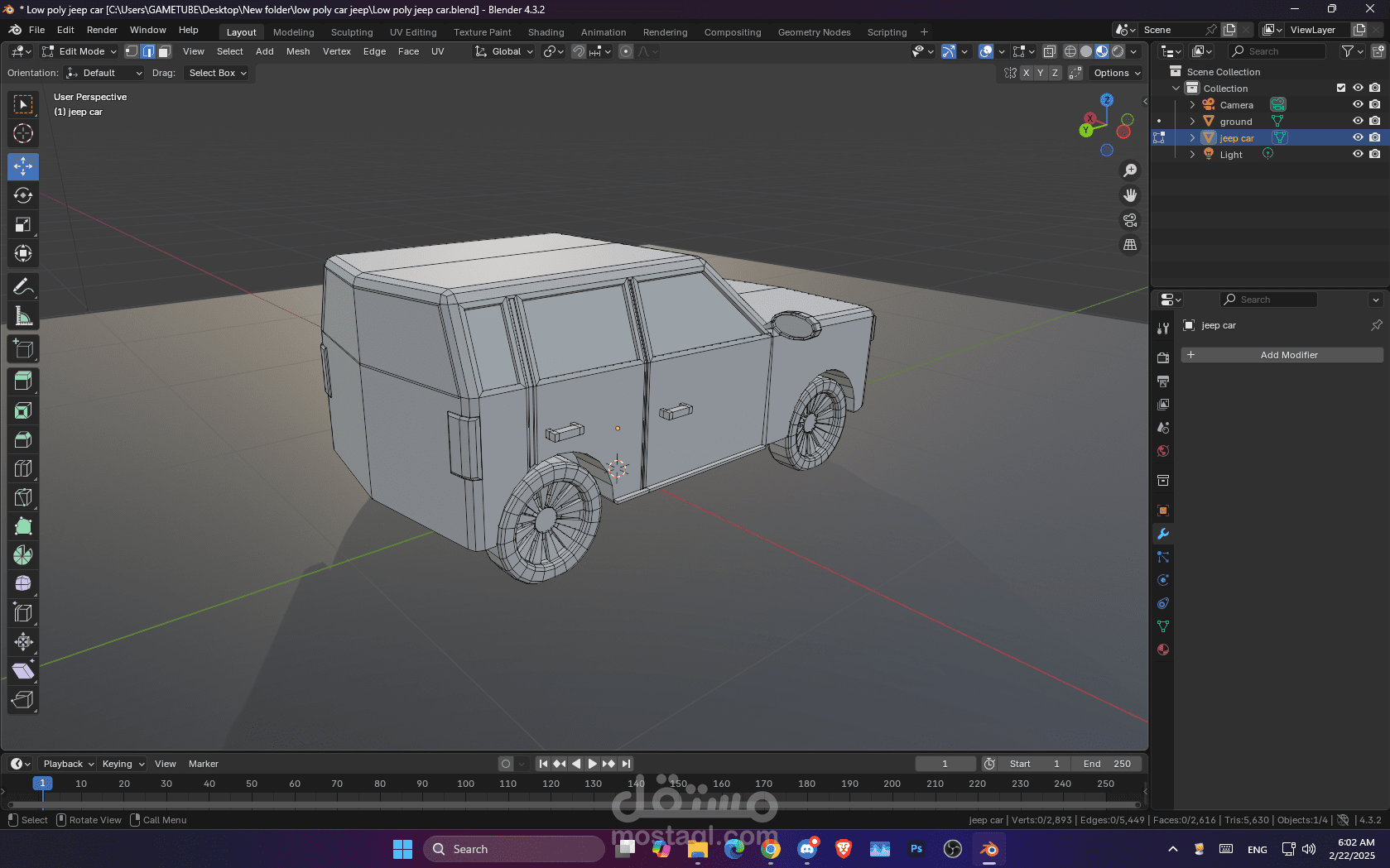Open the Mesh menu

point(298,51)
